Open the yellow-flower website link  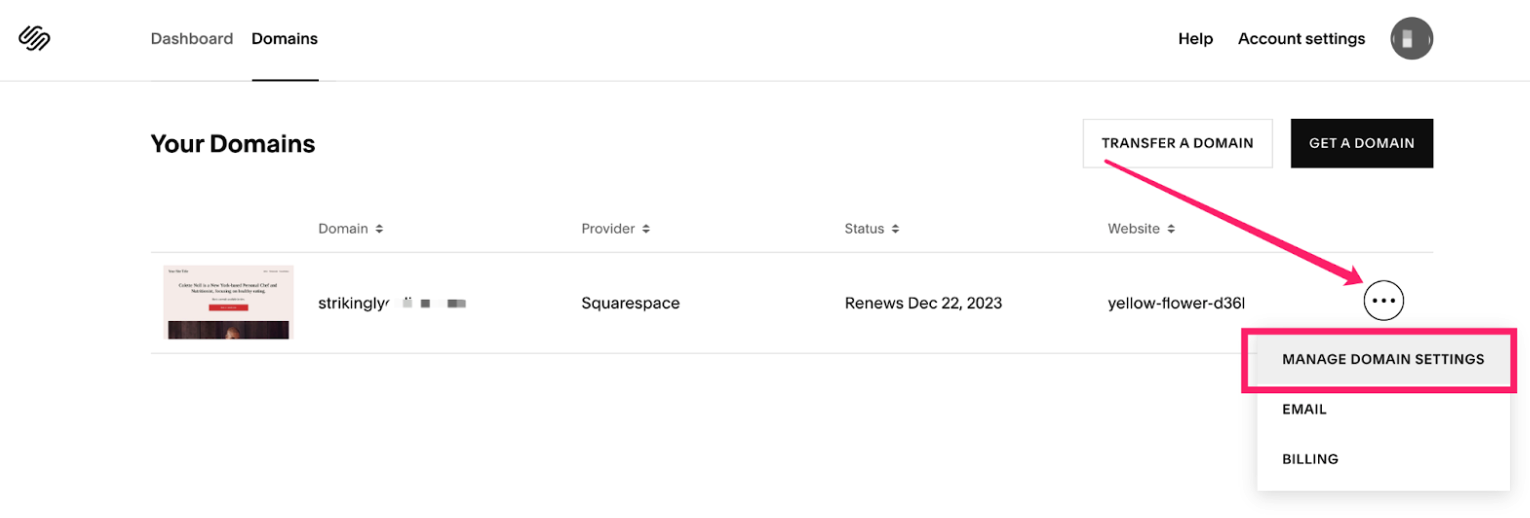coord(1176,303)
